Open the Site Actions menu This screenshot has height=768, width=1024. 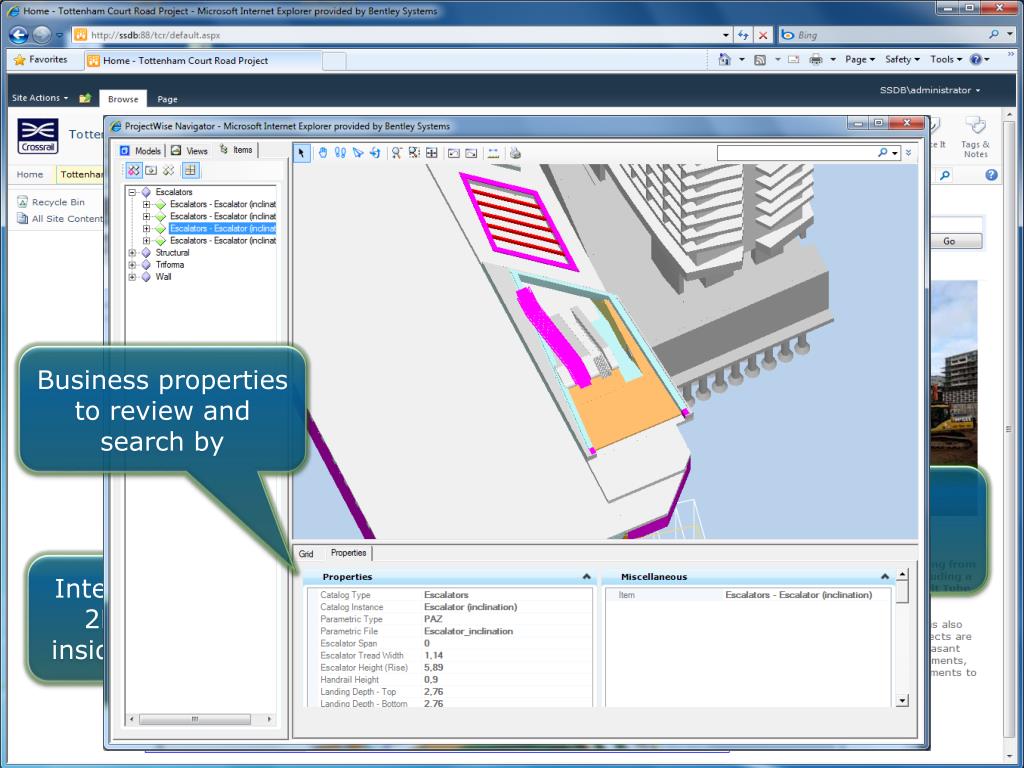pos(39,98)
